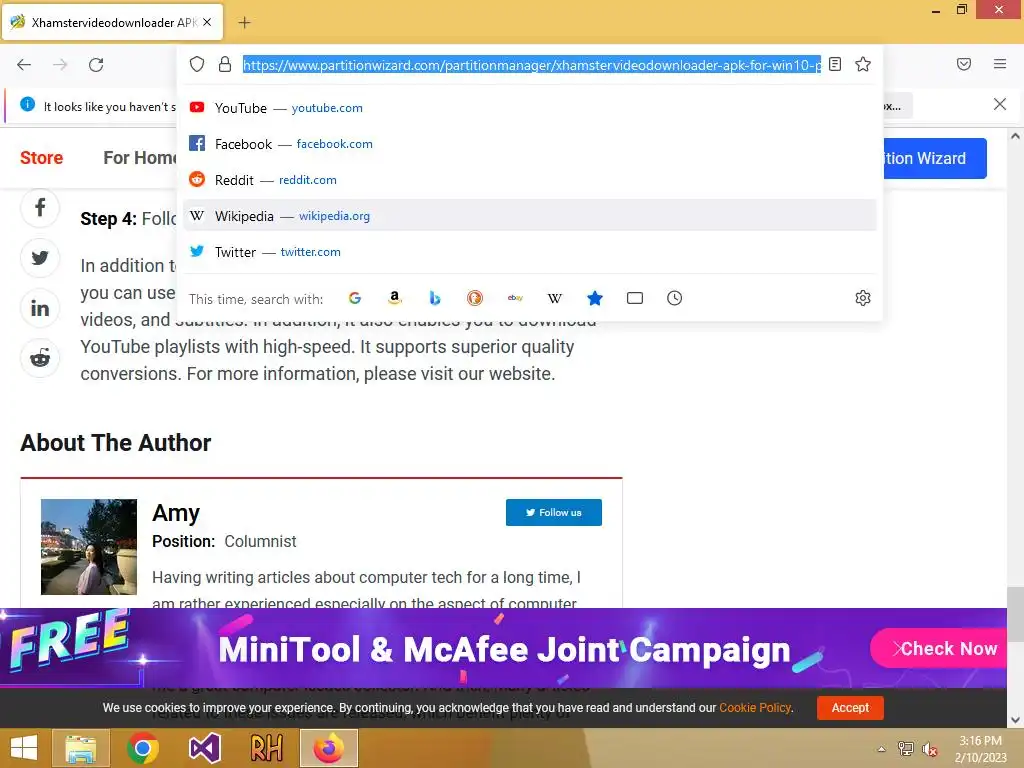Select the Twitter suggestion in dropdown
Screen dimensions: 1024x768
click(530, 251)
